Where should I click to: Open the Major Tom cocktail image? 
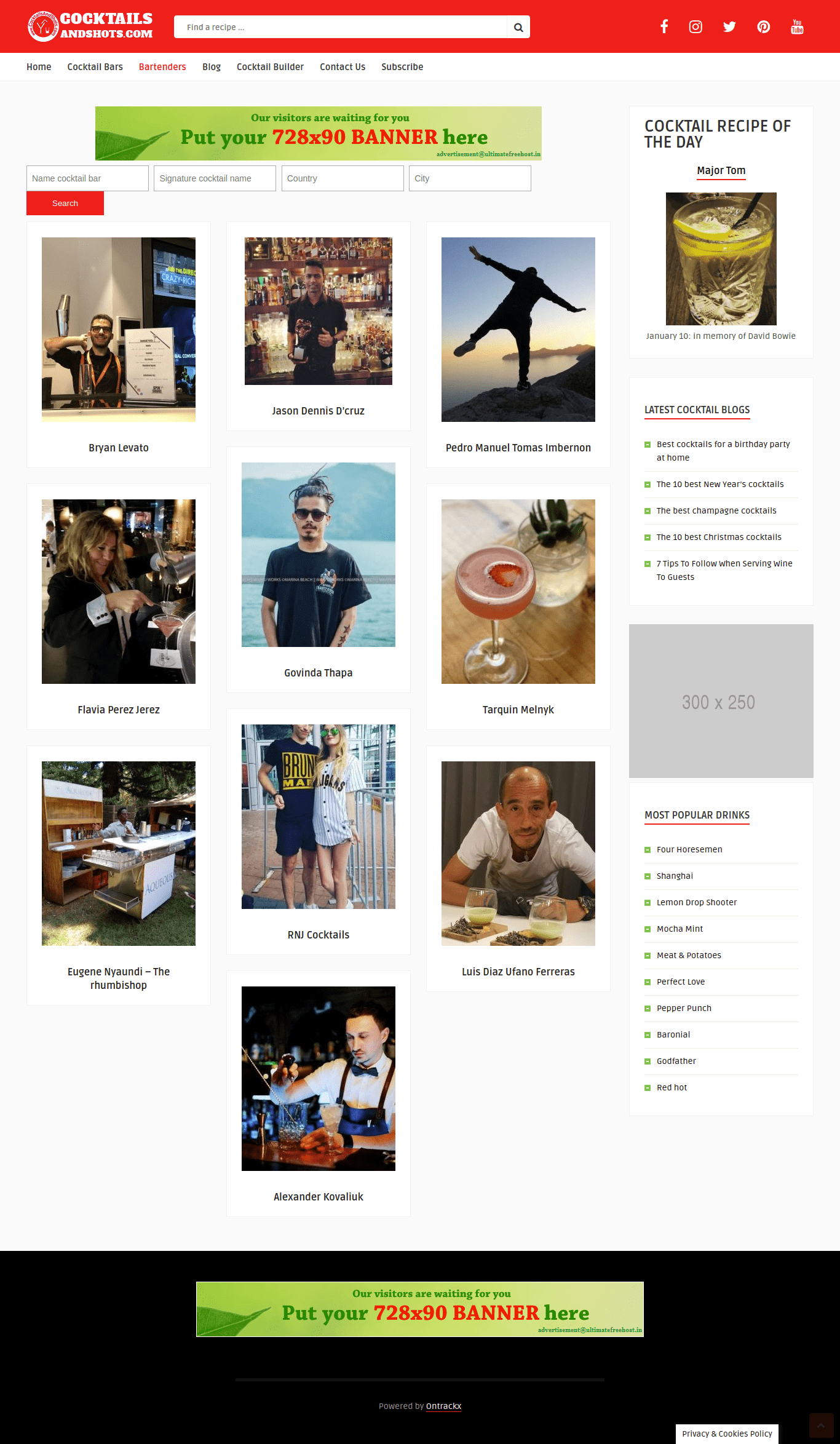[721, 259]
